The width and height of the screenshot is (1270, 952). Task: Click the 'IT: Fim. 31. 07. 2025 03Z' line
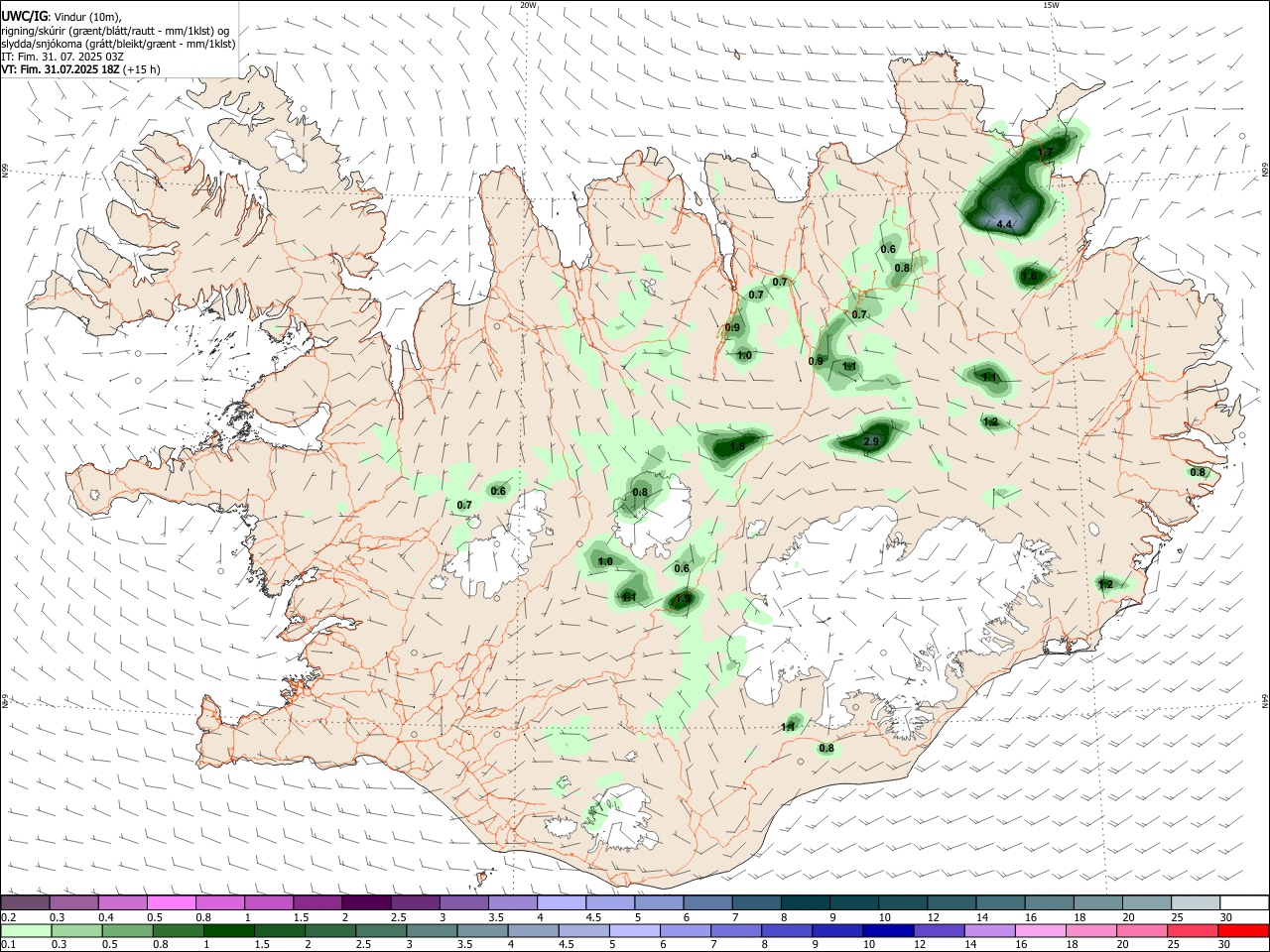click(x=63, y=57)
